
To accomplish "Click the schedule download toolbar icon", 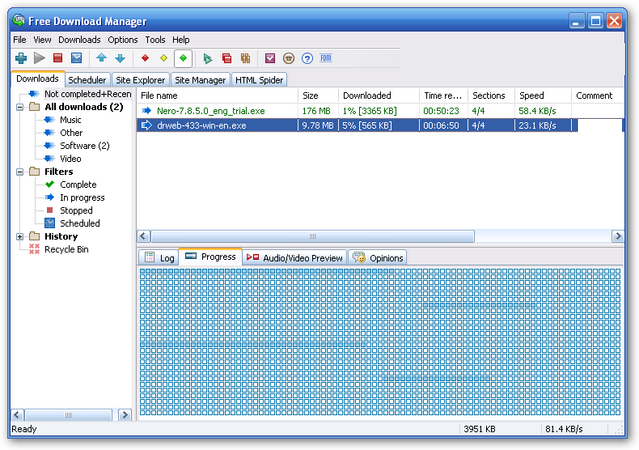I will pos(76,58).
